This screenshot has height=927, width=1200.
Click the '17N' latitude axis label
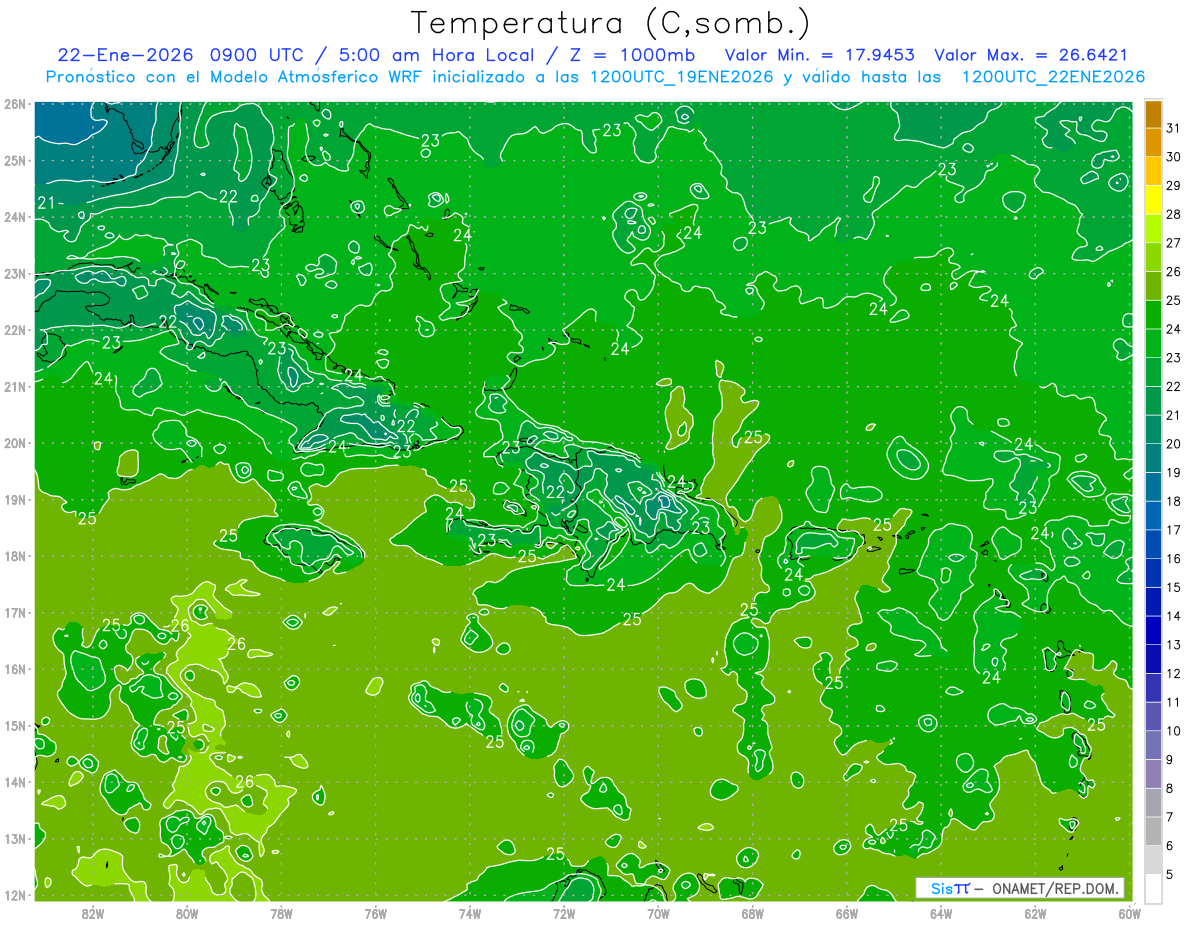pyautogui.click(x=15, y=613)
